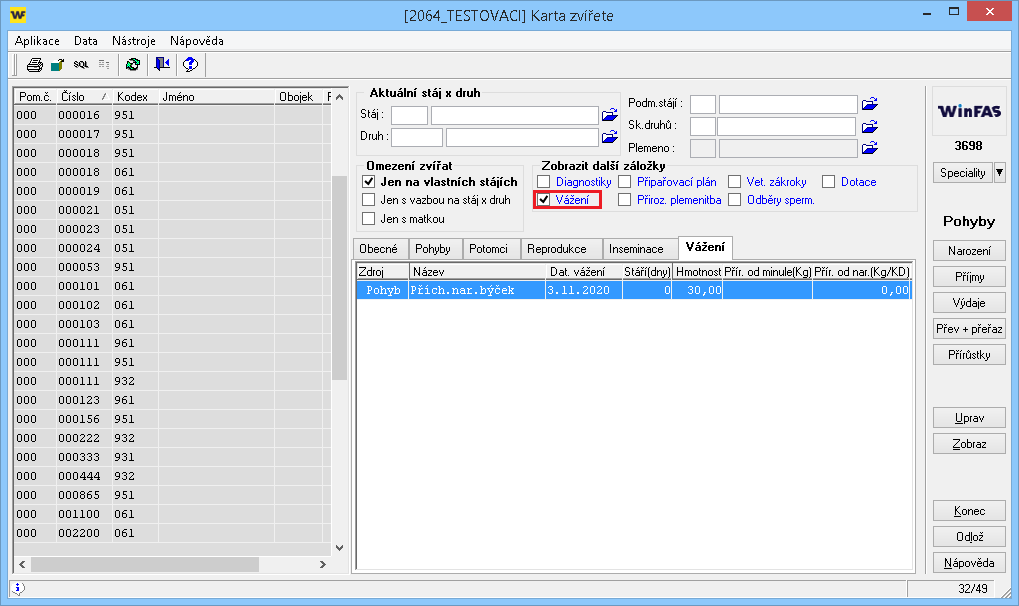1019x606 pixels.
Task: Open folder browser for Sk.druhů field
Action: (870, 127)
